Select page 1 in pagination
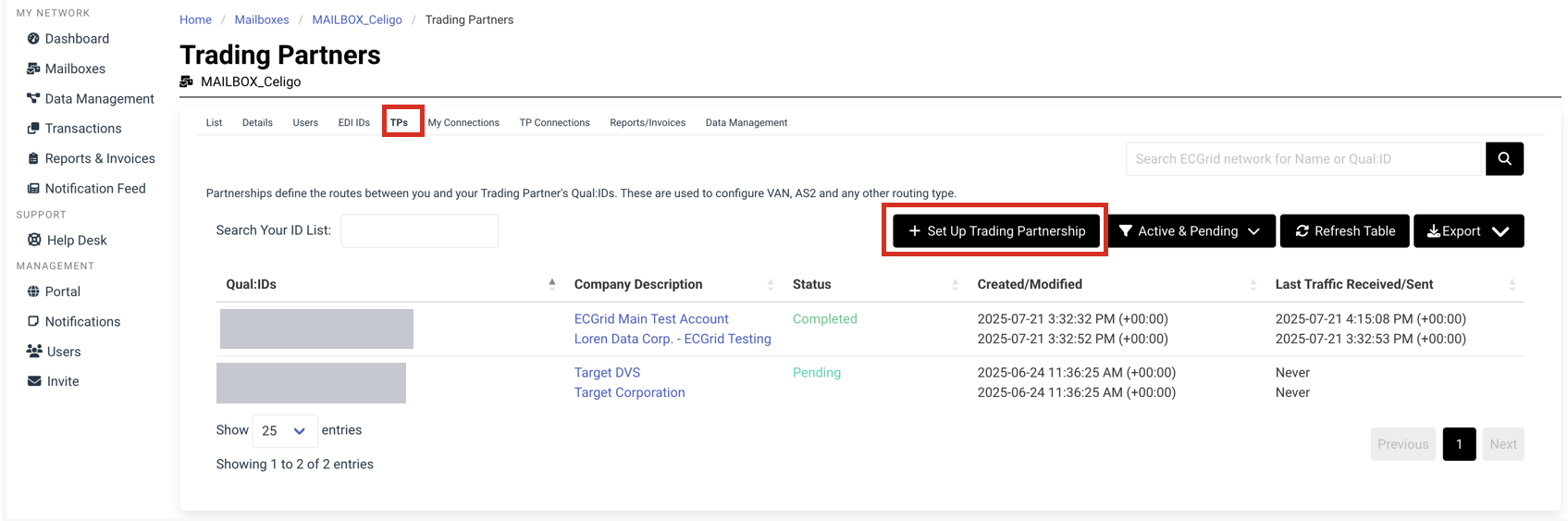 point(1459,444)
